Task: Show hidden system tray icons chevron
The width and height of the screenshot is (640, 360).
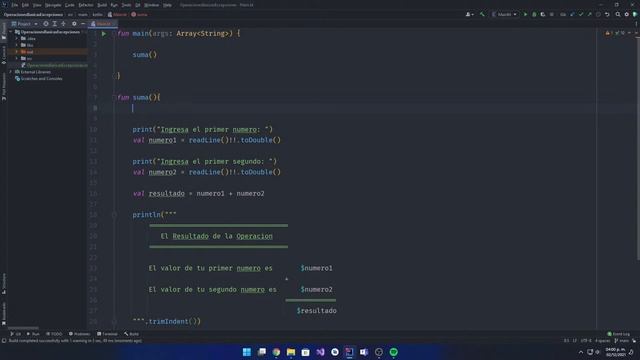Action: [581, 352]
